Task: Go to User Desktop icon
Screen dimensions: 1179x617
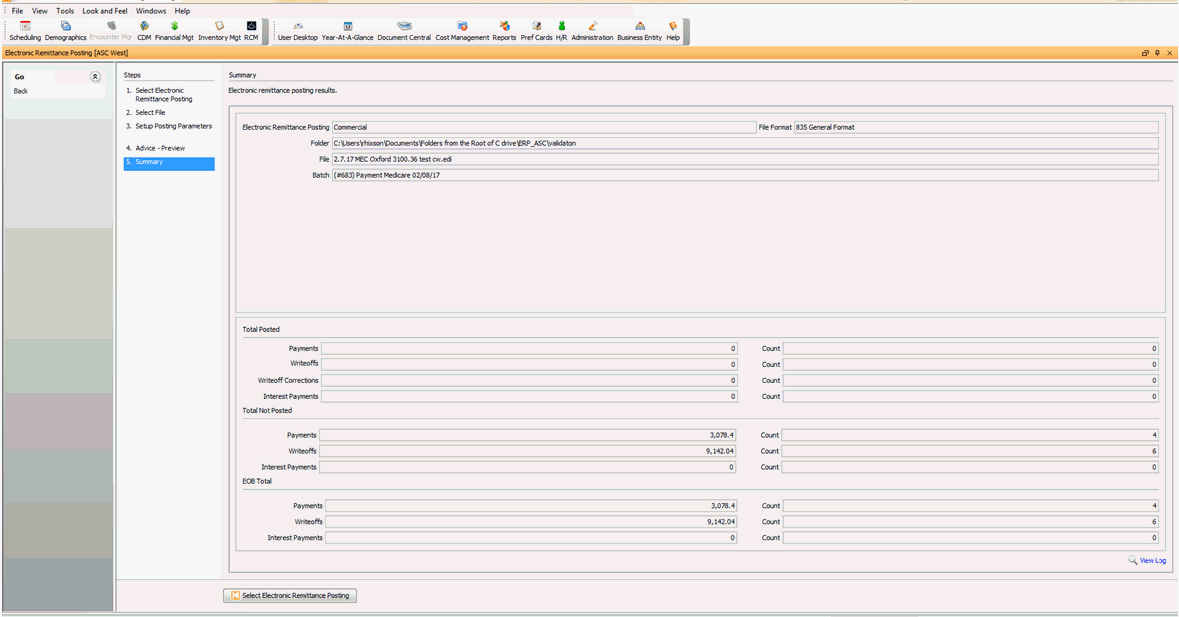Action: click(298, 31)
